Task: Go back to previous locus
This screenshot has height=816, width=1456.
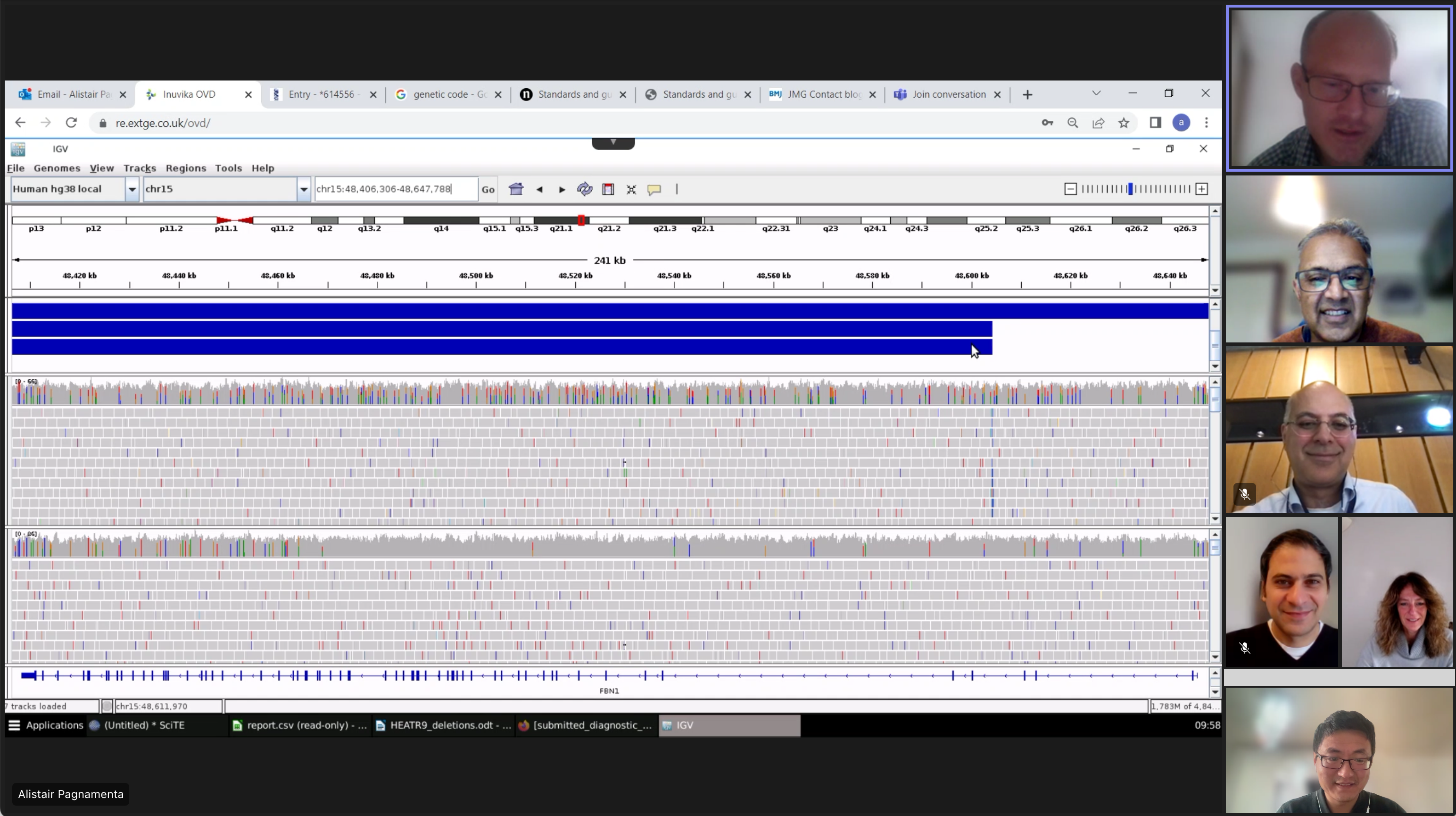Action: coord(539,190)
